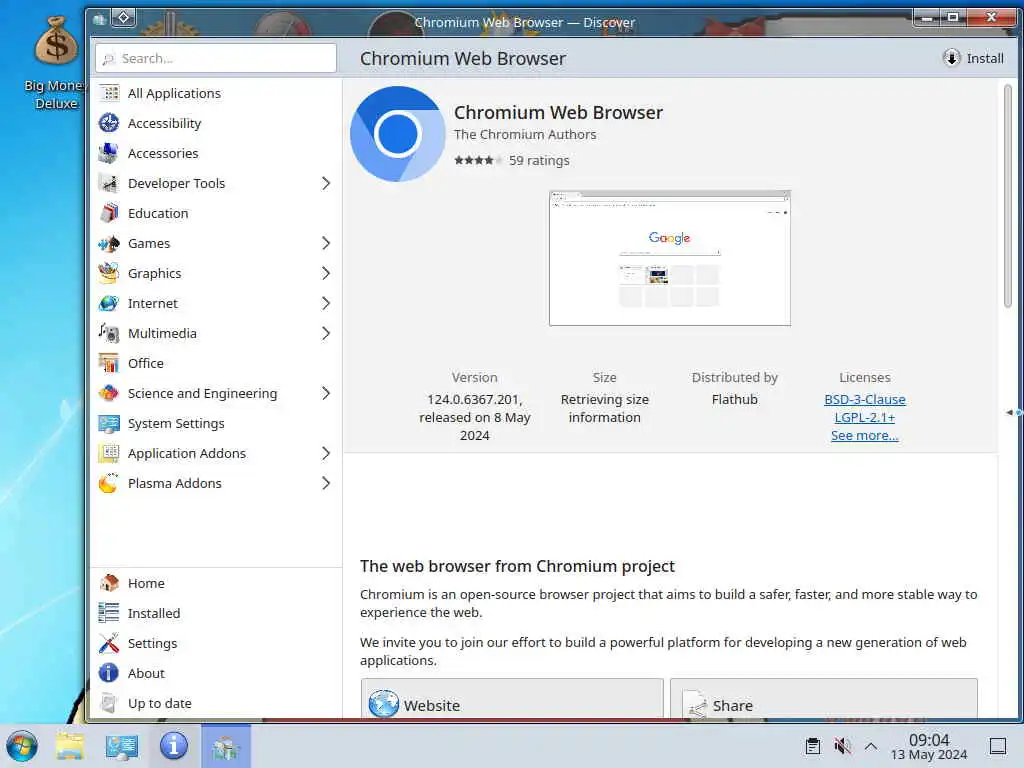
Task: Click the Graphics paint bucket icon
Action: (x=109, y=274)
